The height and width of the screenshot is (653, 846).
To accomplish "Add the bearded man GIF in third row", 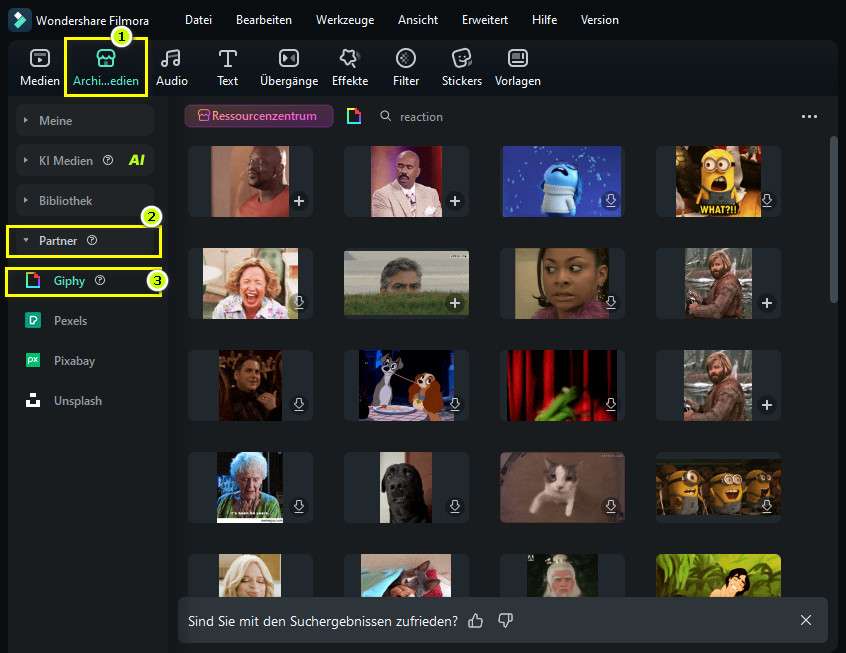I will (x=767, y=405).
